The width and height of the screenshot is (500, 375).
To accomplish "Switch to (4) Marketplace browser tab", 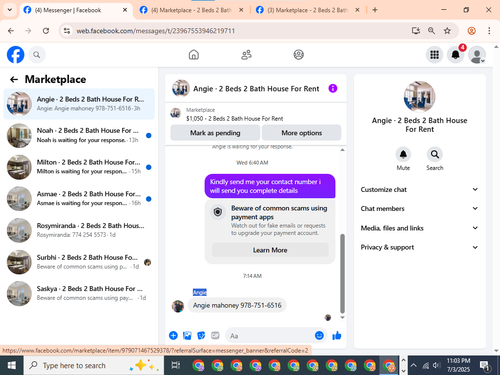I will (192, 10).
